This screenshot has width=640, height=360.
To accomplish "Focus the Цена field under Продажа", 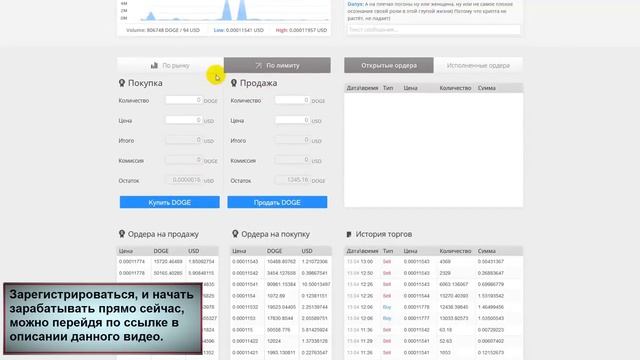I will pyautogui.click(x=293, y=120).
